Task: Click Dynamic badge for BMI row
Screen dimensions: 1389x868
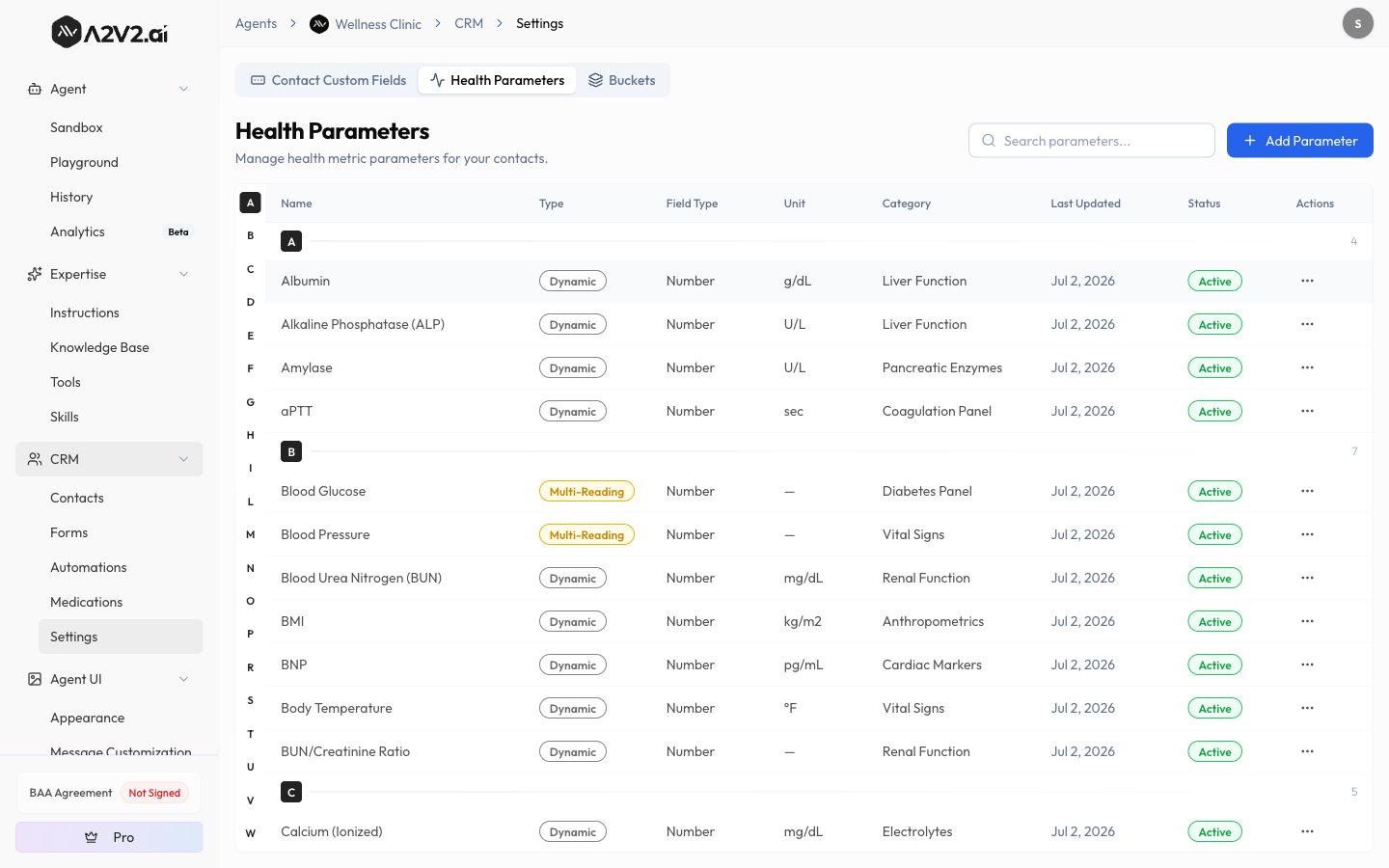Action: 573,621
